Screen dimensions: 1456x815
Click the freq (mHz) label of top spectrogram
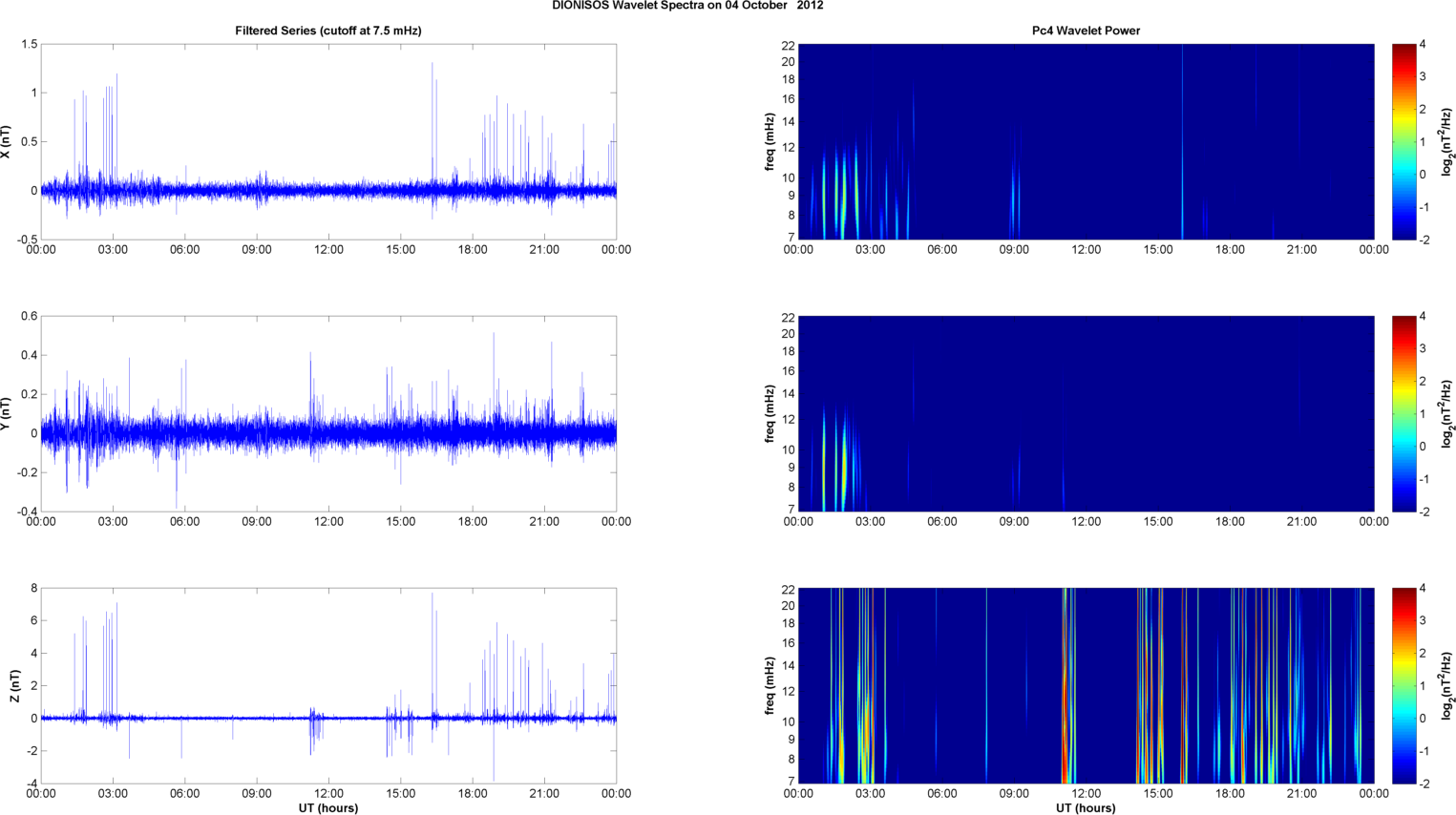pyautogui.click(x=769, y=141)
